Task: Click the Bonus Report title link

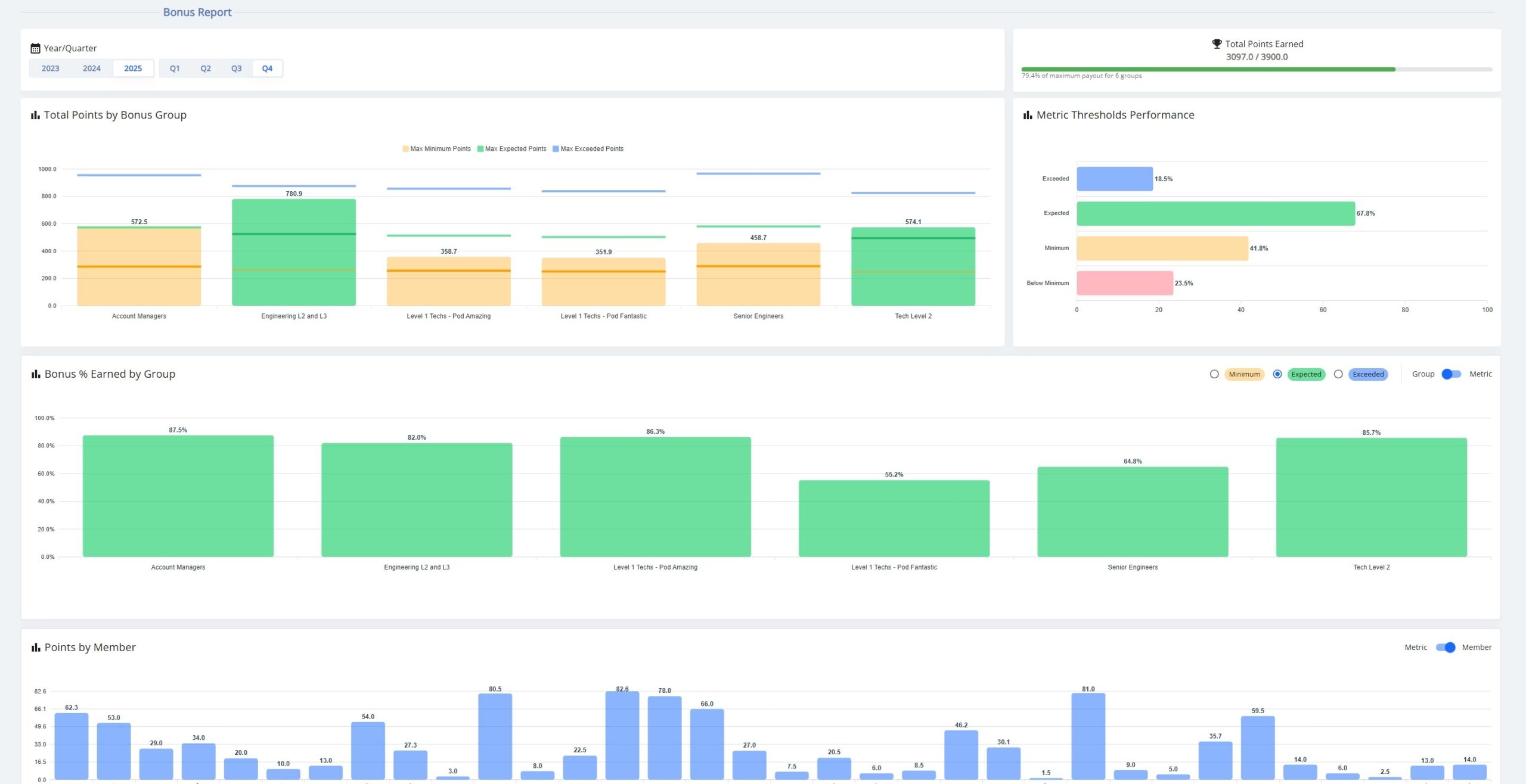Action: click(x=197, y=12)
